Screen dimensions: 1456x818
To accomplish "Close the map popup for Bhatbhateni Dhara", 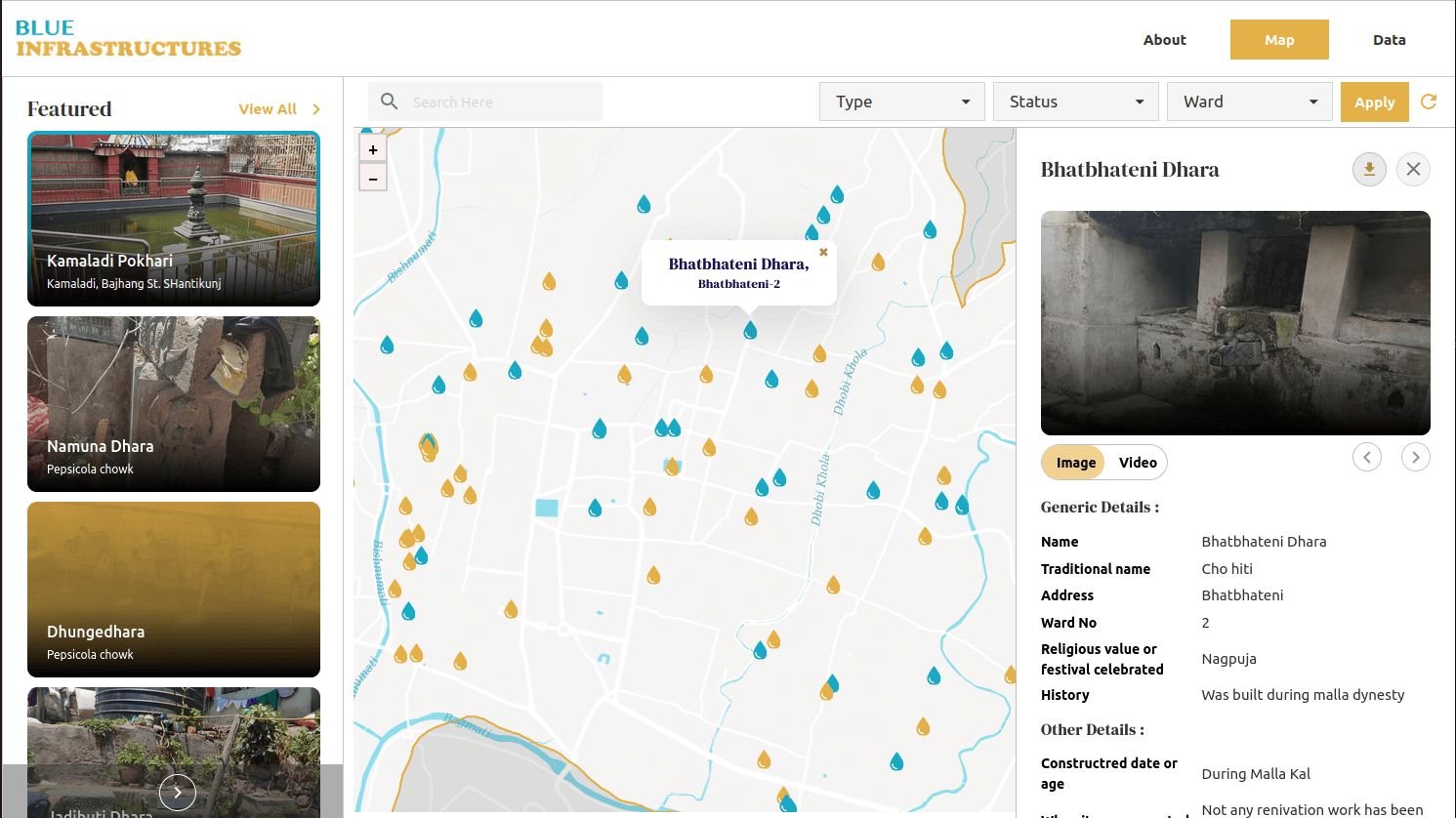I will tap(823, 252).
